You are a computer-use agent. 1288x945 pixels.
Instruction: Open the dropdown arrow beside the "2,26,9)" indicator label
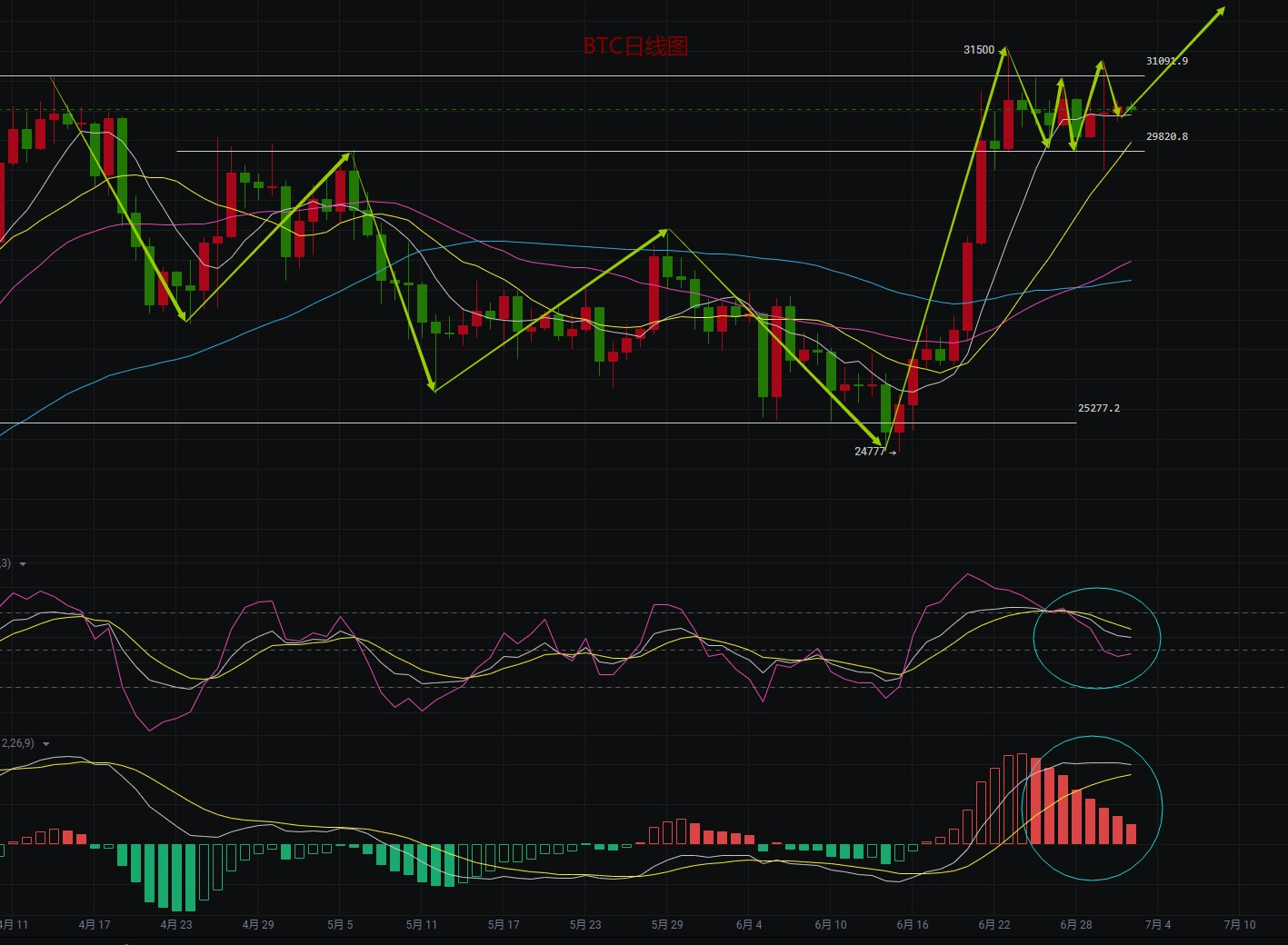pos(45,744)
